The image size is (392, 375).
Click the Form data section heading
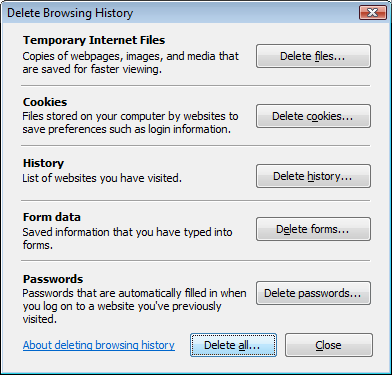coord(52,217)
